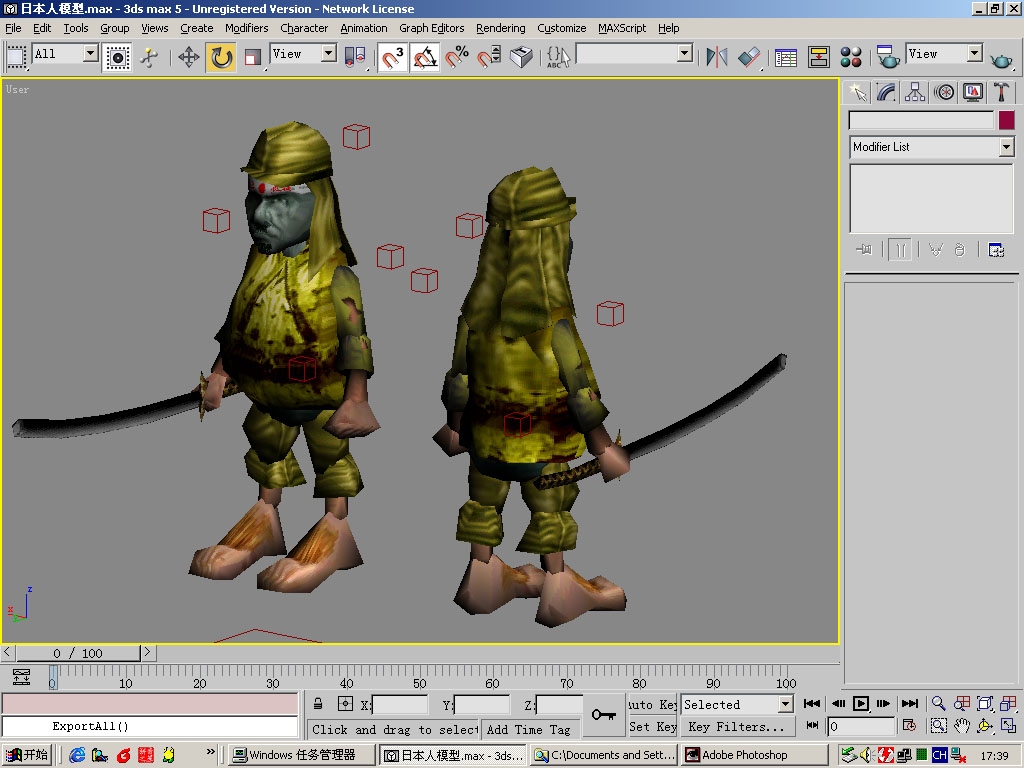1024x768 pixels.
Task: Toggle the selection lock padlock
Action: (318, 704)
